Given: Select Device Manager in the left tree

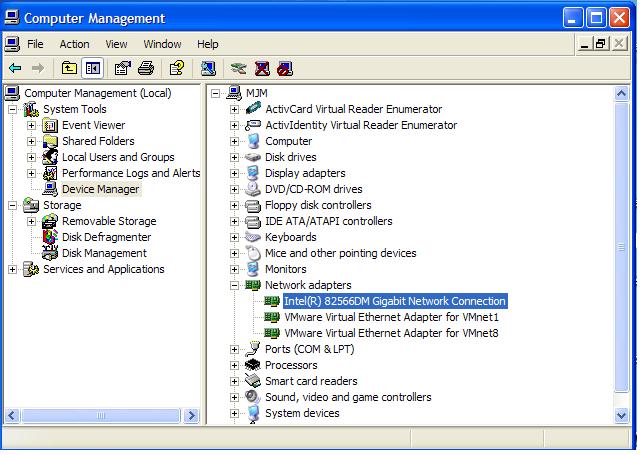Looking at the screenshot, I should tap(101, 189).
